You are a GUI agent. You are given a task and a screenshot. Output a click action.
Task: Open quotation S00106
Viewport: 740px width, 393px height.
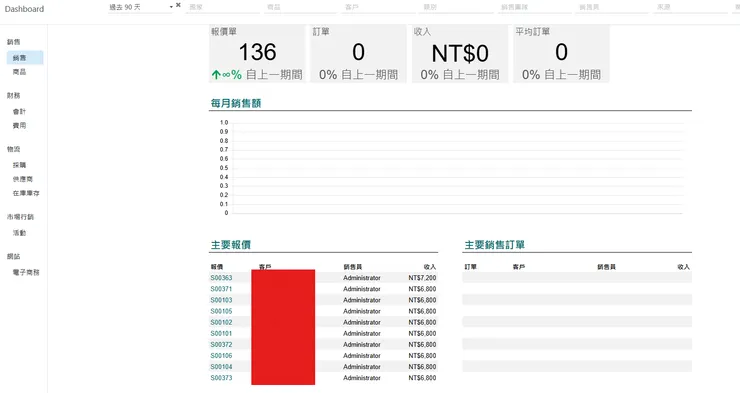click(x=221, y=356)
